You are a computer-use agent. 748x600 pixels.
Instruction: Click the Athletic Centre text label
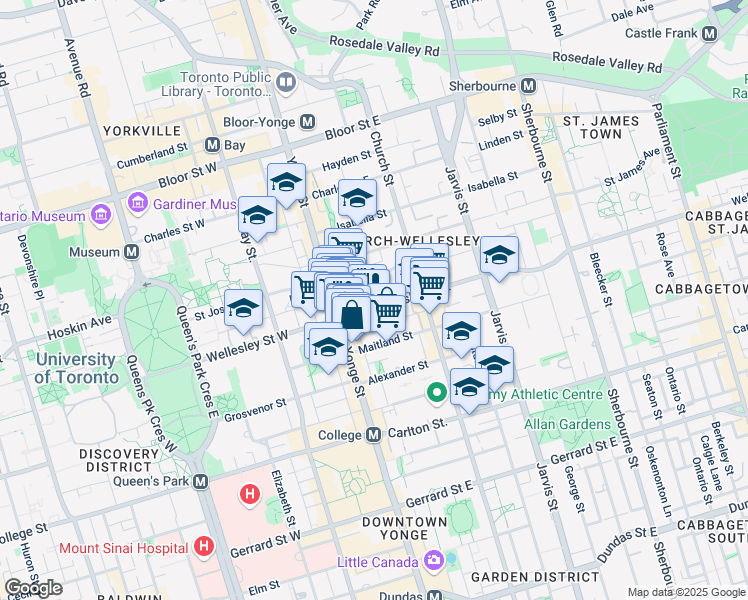547,394
